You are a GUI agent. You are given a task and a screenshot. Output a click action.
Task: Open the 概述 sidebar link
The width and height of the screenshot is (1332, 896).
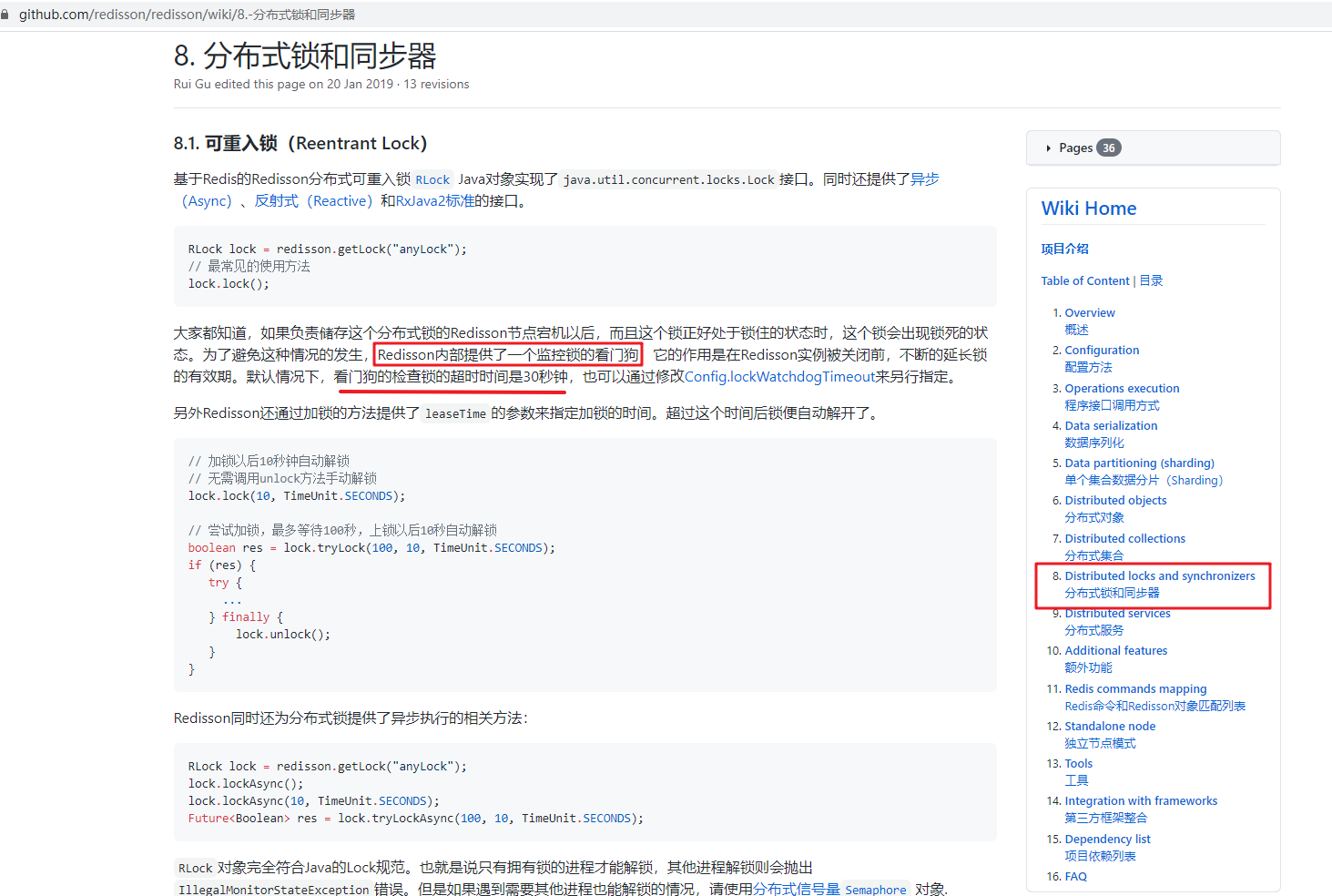click(x=1076, y=330)
